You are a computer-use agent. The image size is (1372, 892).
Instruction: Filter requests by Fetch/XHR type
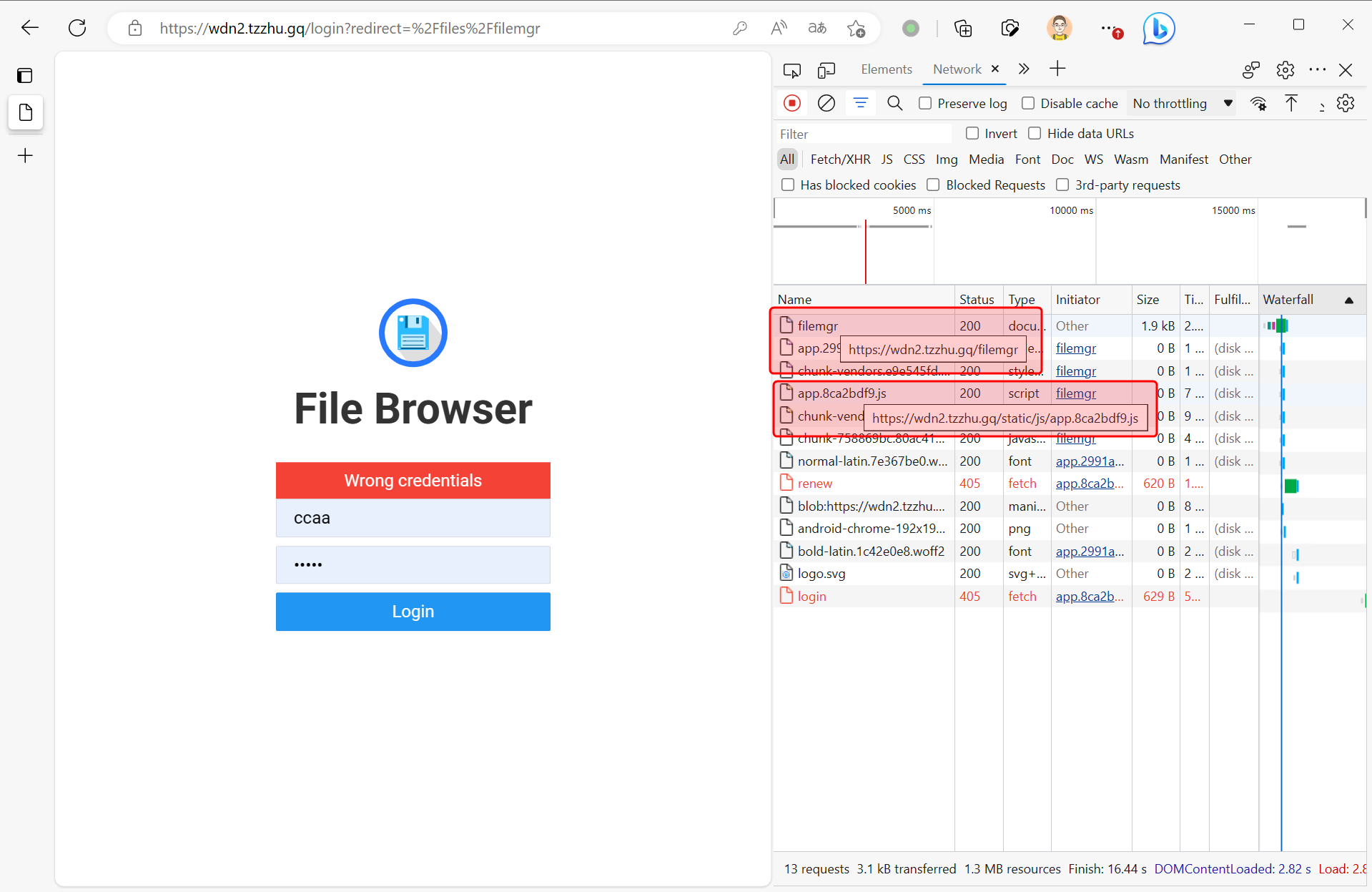pos(840,159)
